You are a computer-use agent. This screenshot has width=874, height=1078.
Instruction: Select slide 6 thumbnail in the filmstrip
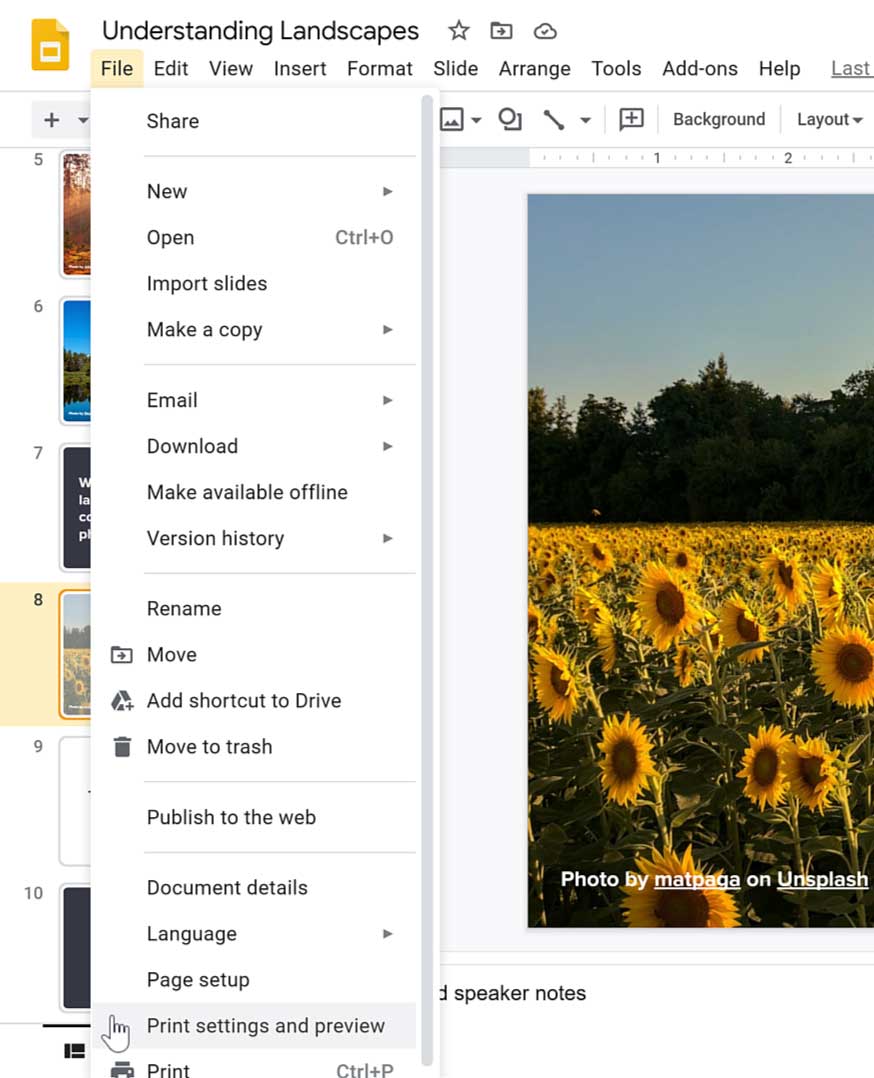point(78,362)
